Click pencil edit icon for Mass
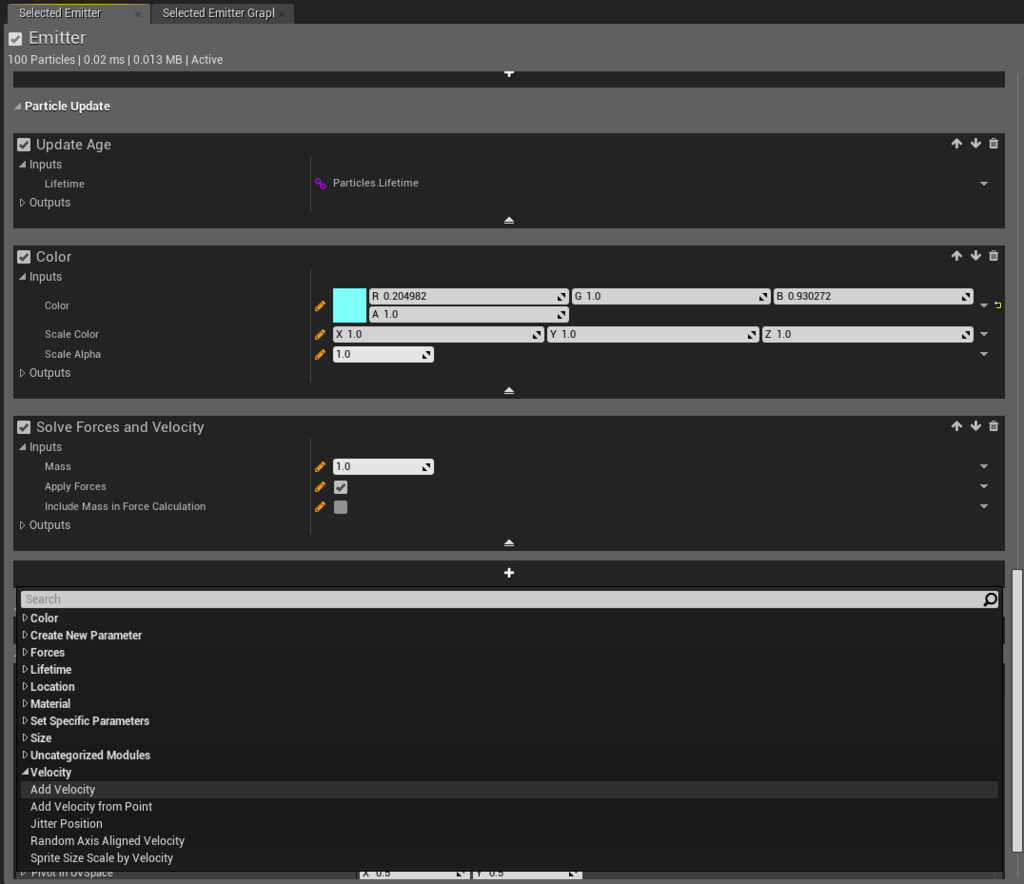1024x884 pixels. [x=320, y=467]
